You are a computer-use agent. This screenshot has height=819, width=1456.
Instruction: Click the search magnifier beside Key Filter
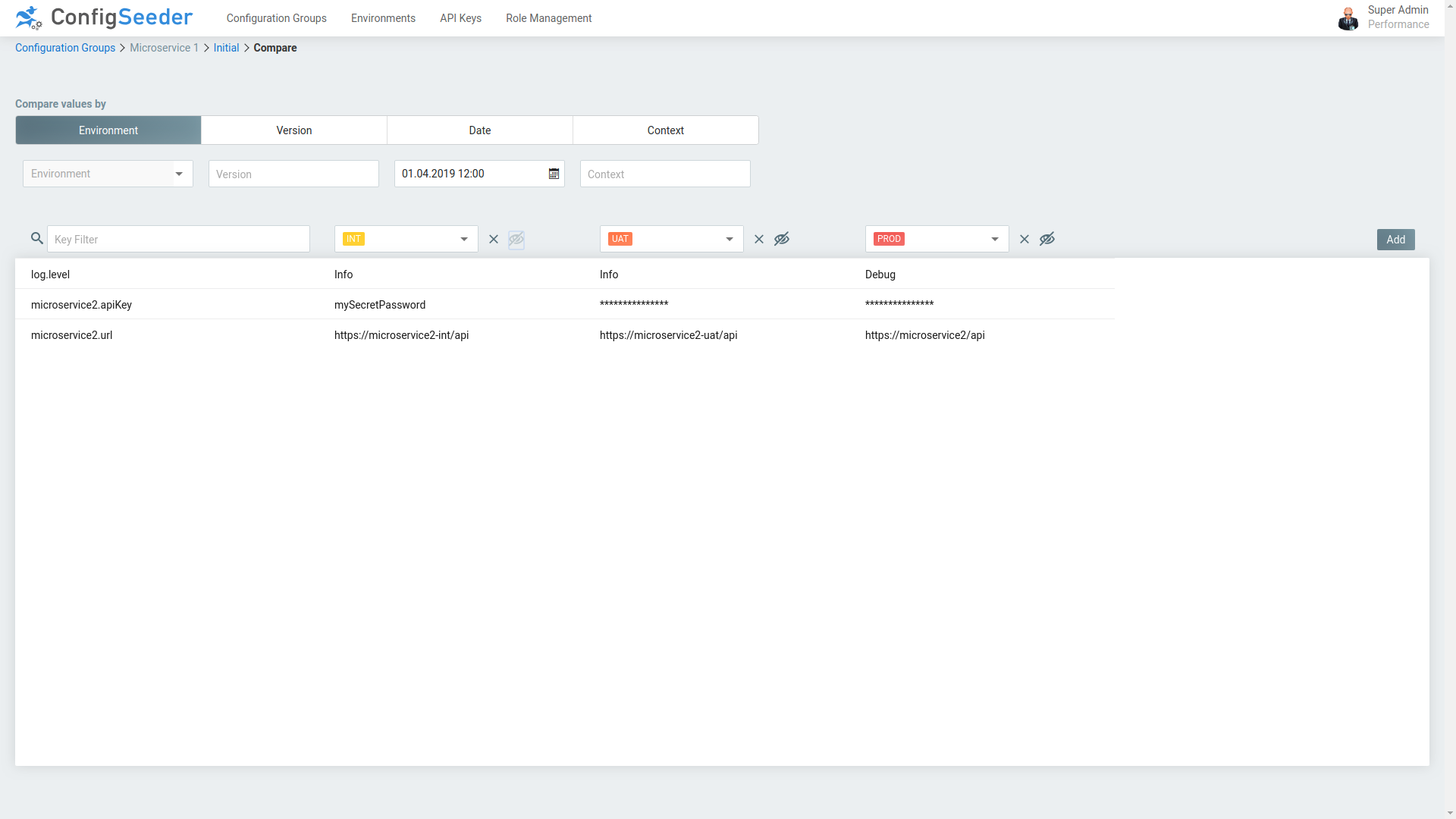[36, 238]
